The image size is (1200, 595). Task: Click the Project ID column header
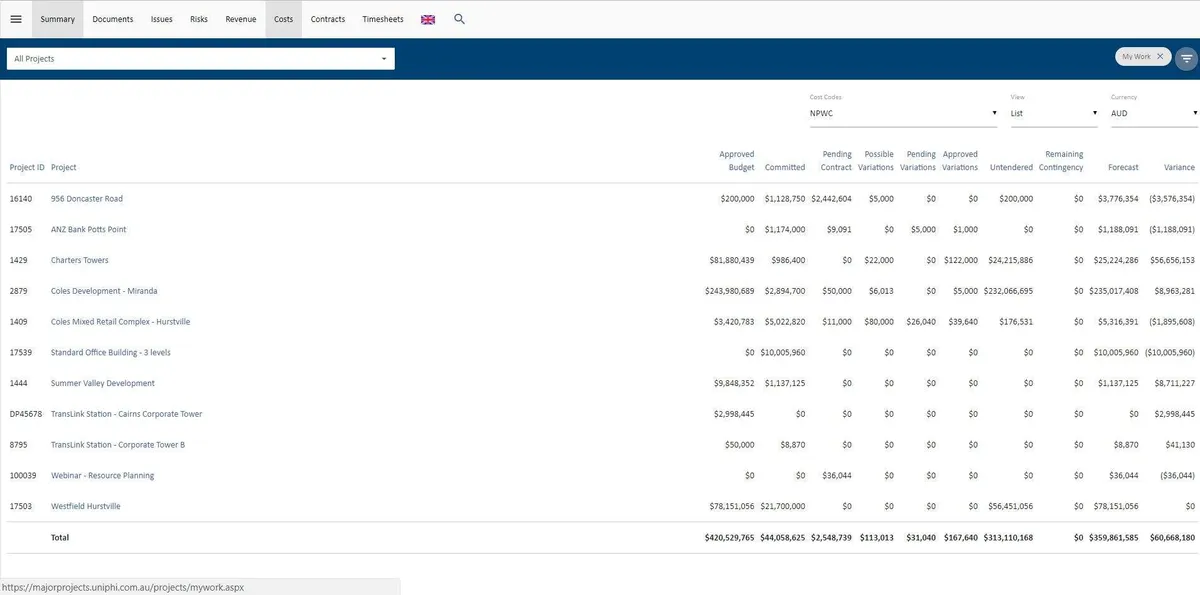[27, 167]
